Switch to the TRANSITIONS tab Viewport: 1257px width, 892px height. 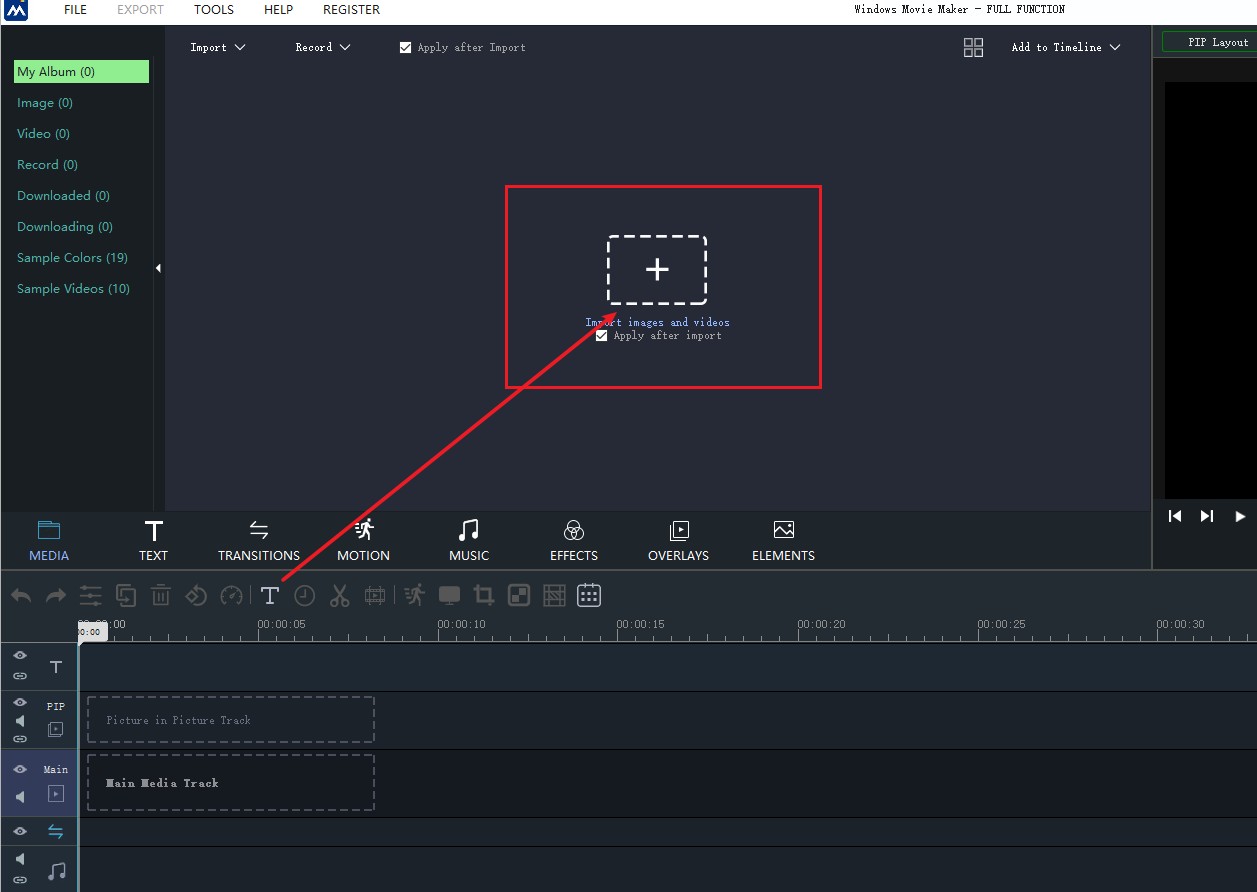[x=259, y=541]
